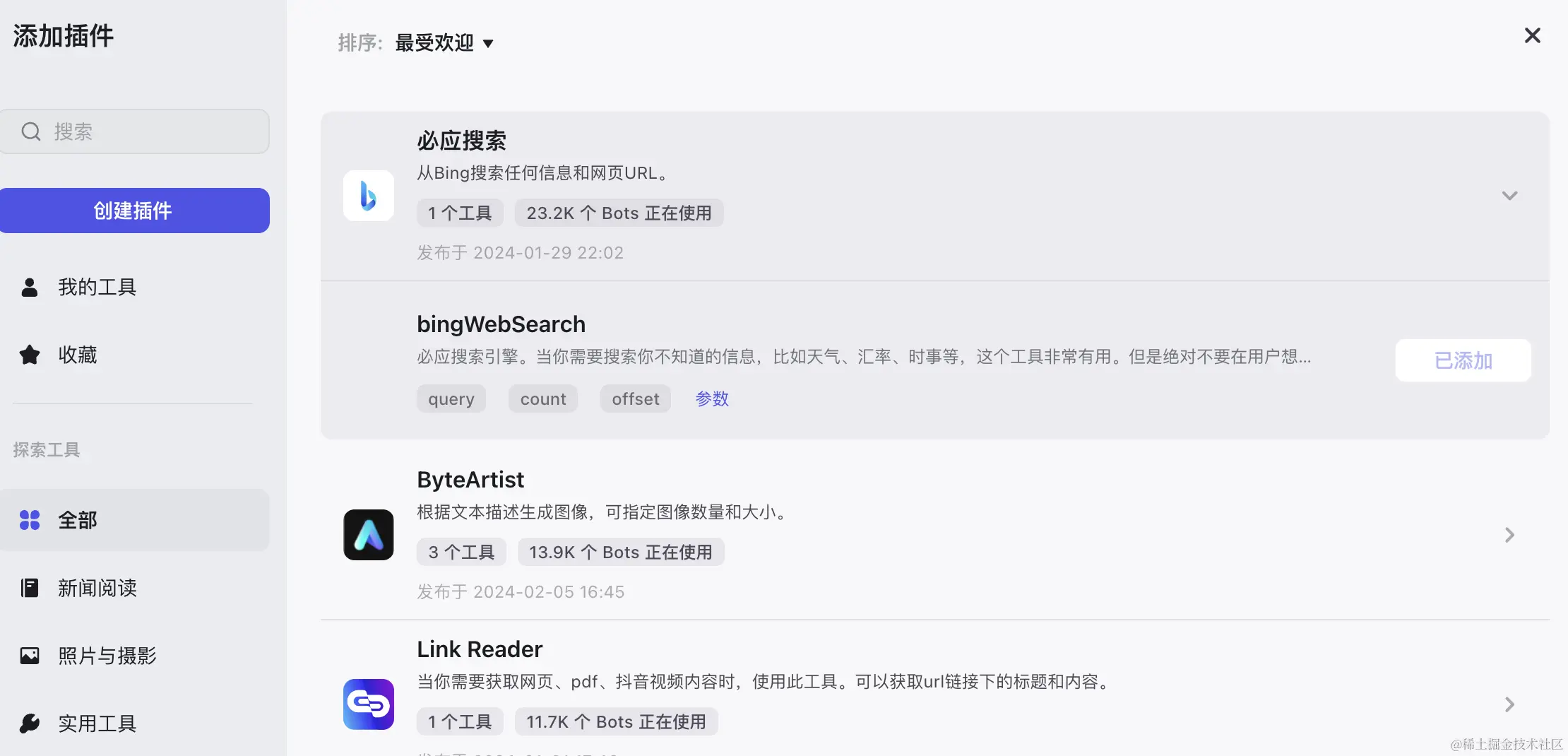1568x756 pixels.
Task: Click the 创建插件 button
Action: click(135, 210)
